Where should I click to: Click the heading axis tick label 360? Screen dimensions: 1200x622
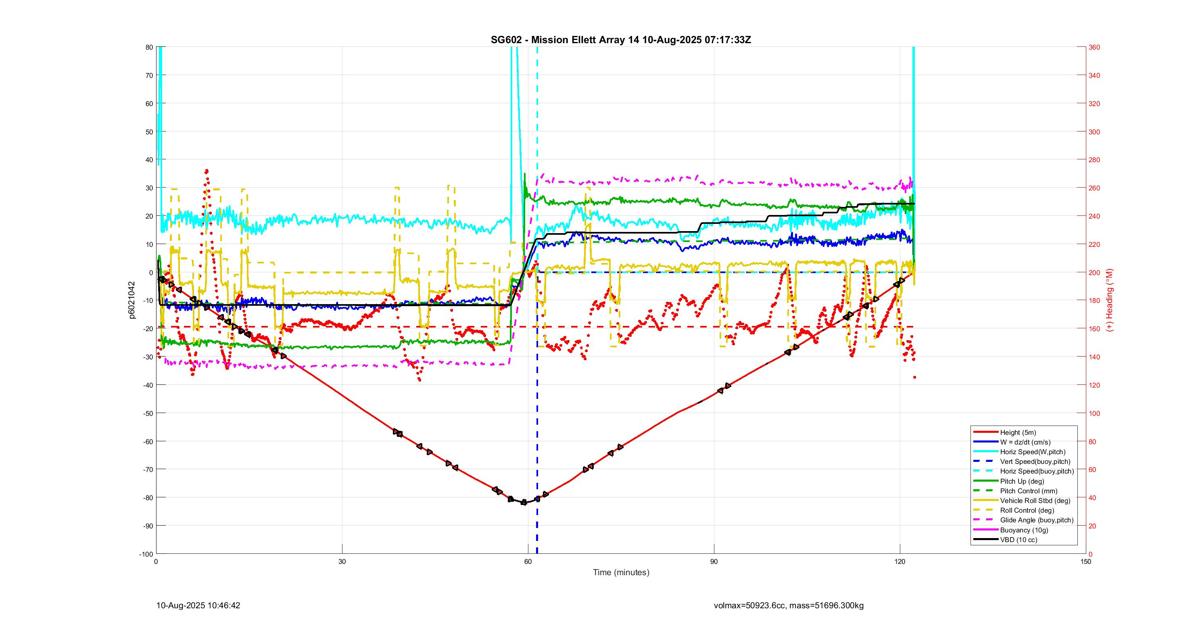point(1095,47)
